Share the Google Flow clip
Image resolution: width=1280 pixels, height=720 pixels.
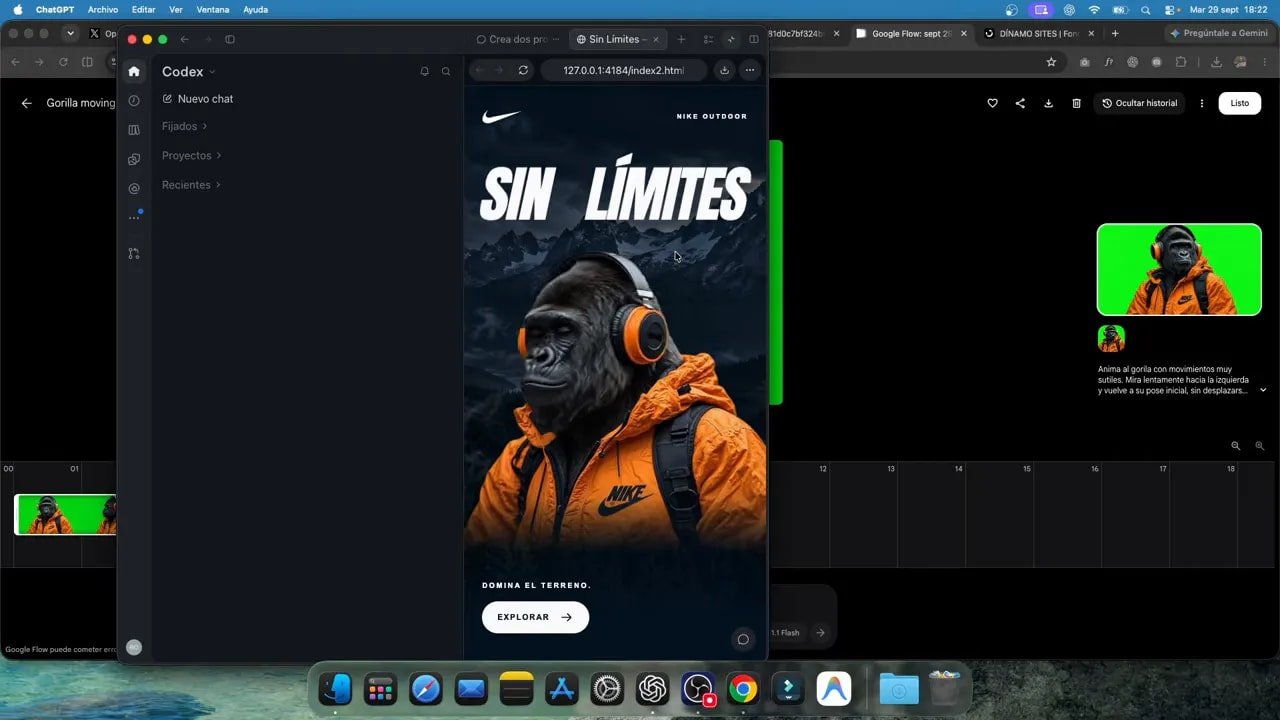point(1020,103)
